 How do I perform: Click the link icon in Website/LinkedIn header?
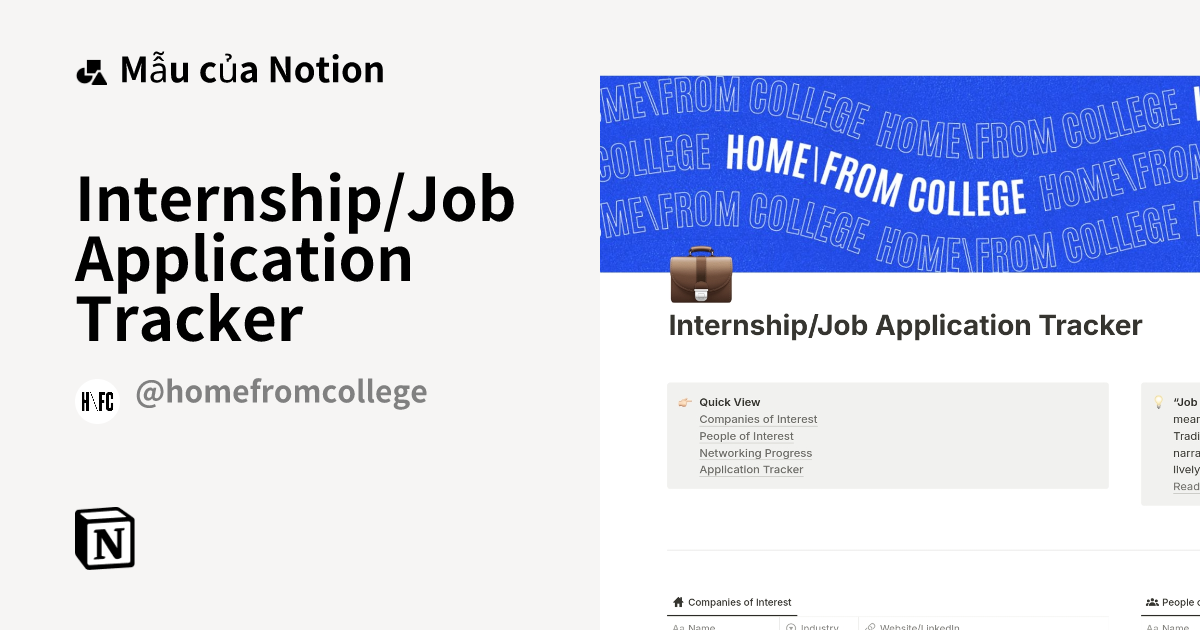pyautogui.click(x=870, y=627)
